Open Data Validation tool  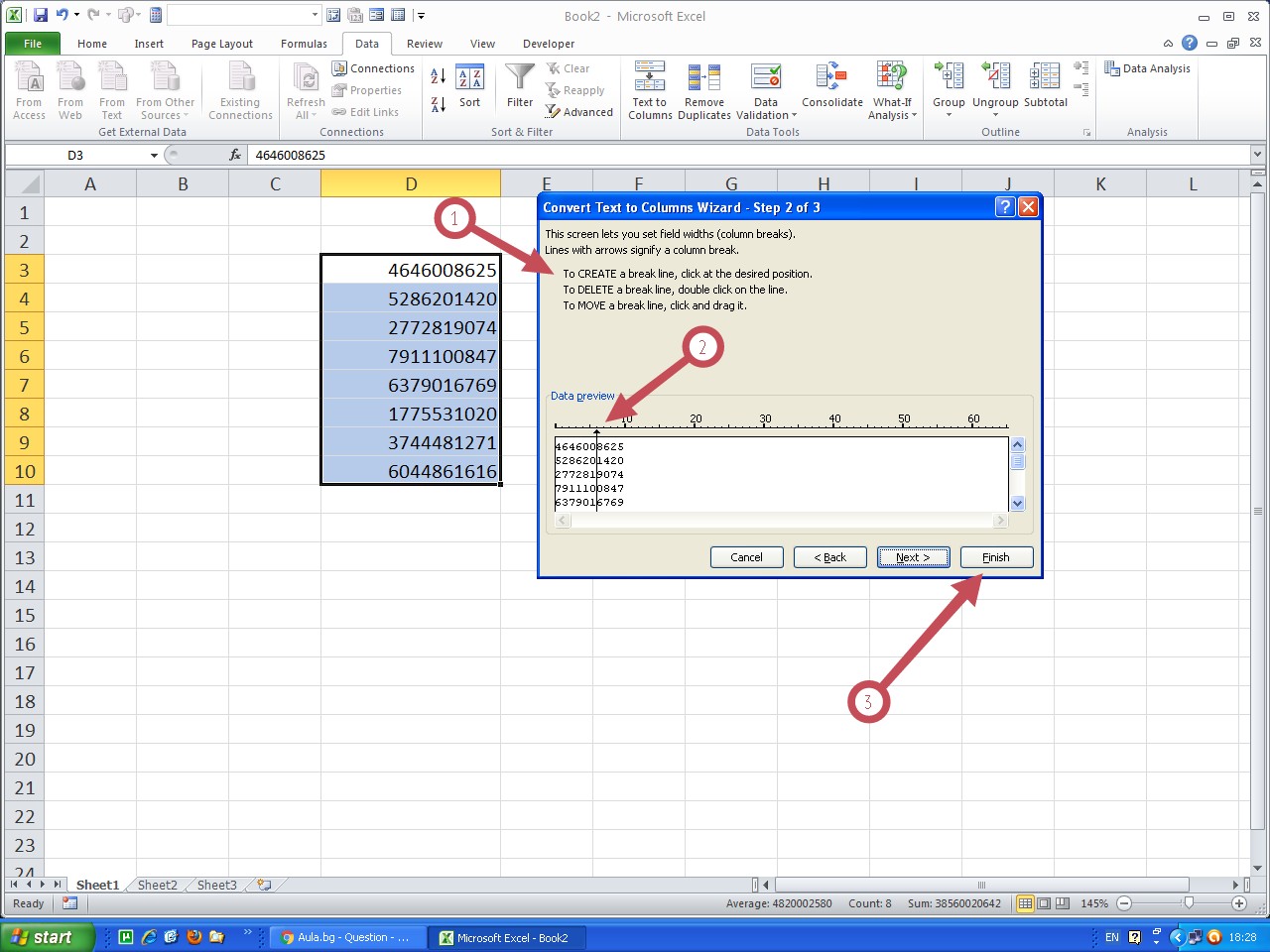766,90
